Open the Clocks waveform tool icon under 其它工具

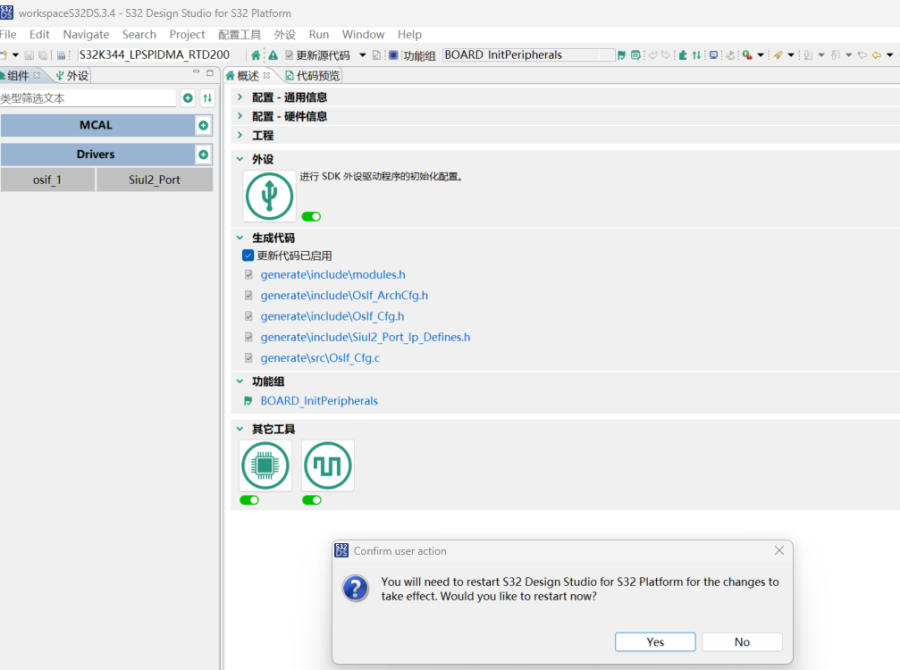click(328, 465)
